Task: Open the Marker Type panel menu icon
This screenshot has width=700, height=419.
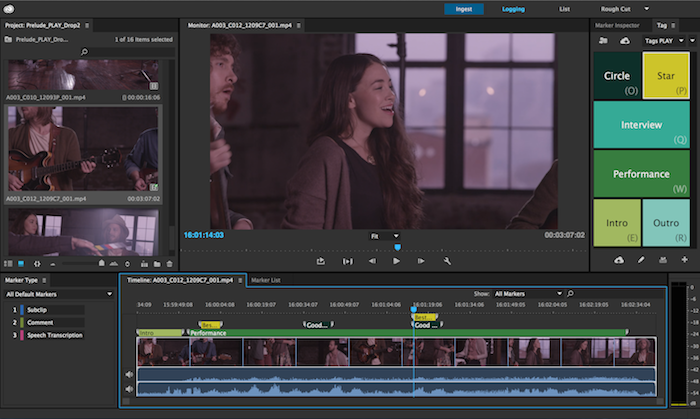Action: pyautogui.click(x=44, y=280)
